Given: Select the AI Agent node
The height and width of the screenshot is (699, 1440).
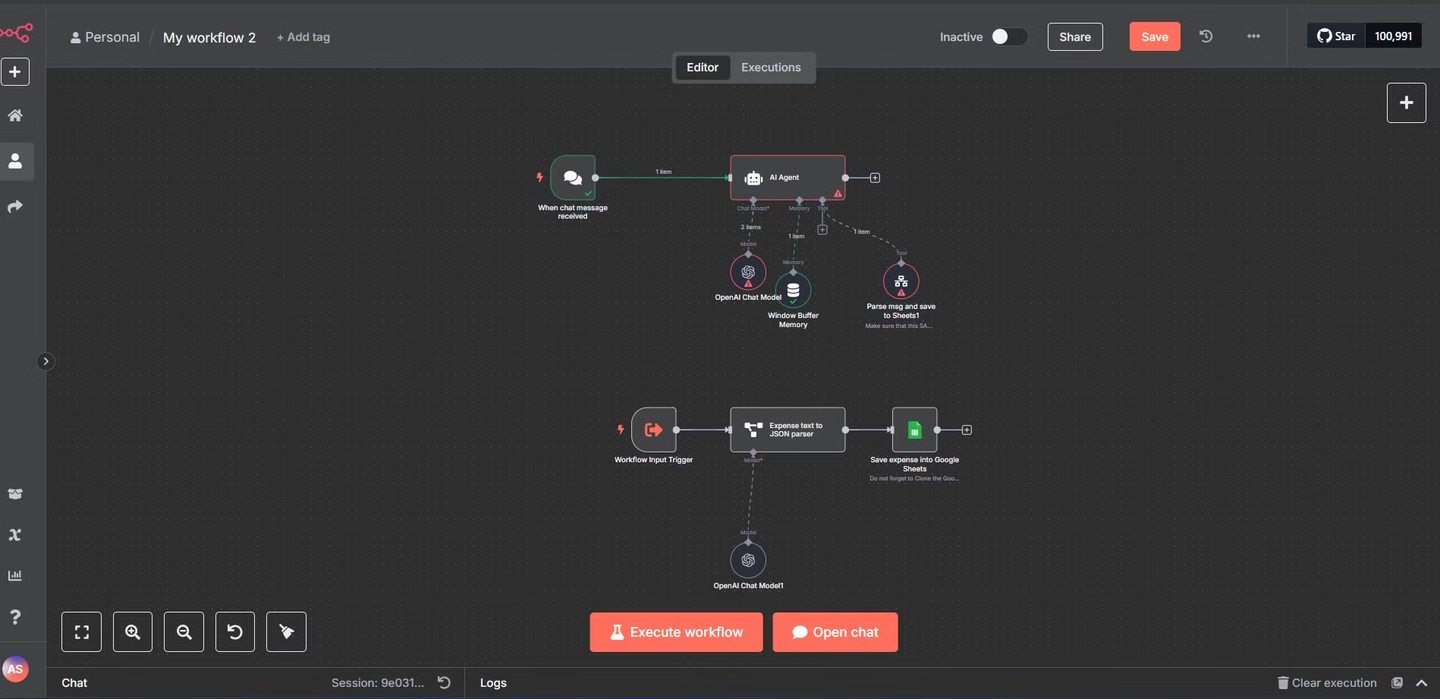Looking at the screenshot, I should [x=787, y=178].
